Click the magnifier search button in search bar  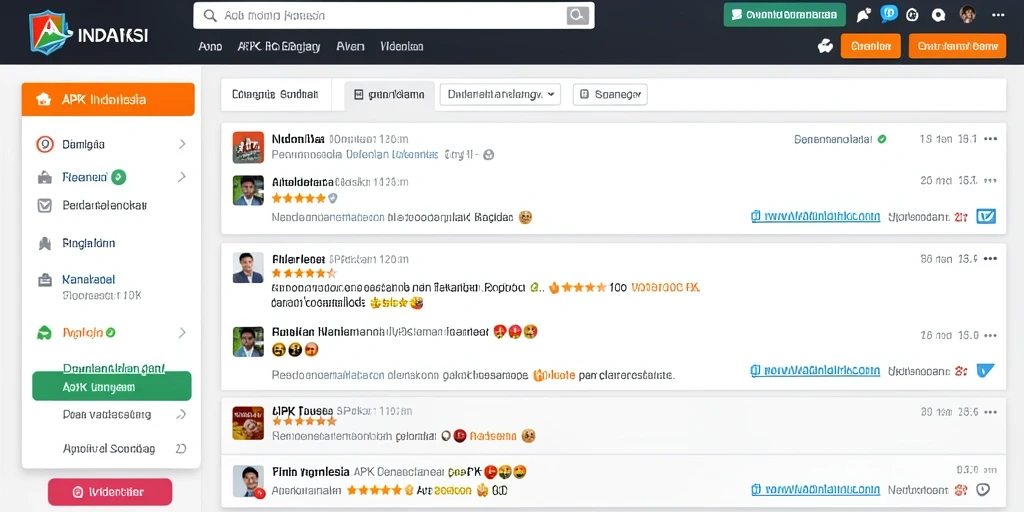(577, 16)
